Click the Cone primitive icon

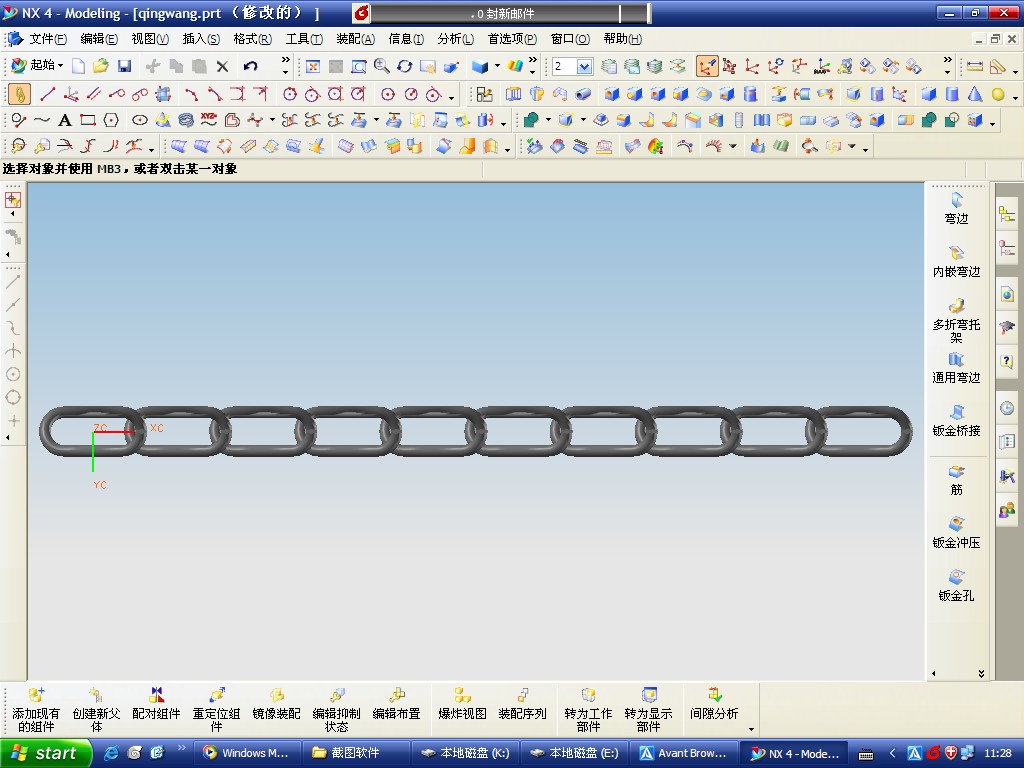pos(975,95)
